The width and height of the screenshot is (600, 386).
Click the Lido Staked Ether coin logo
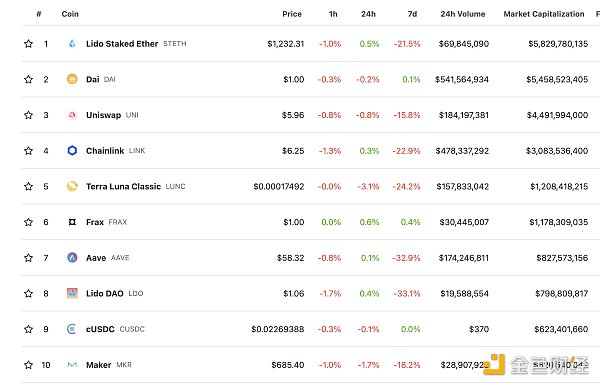[72, 44]
